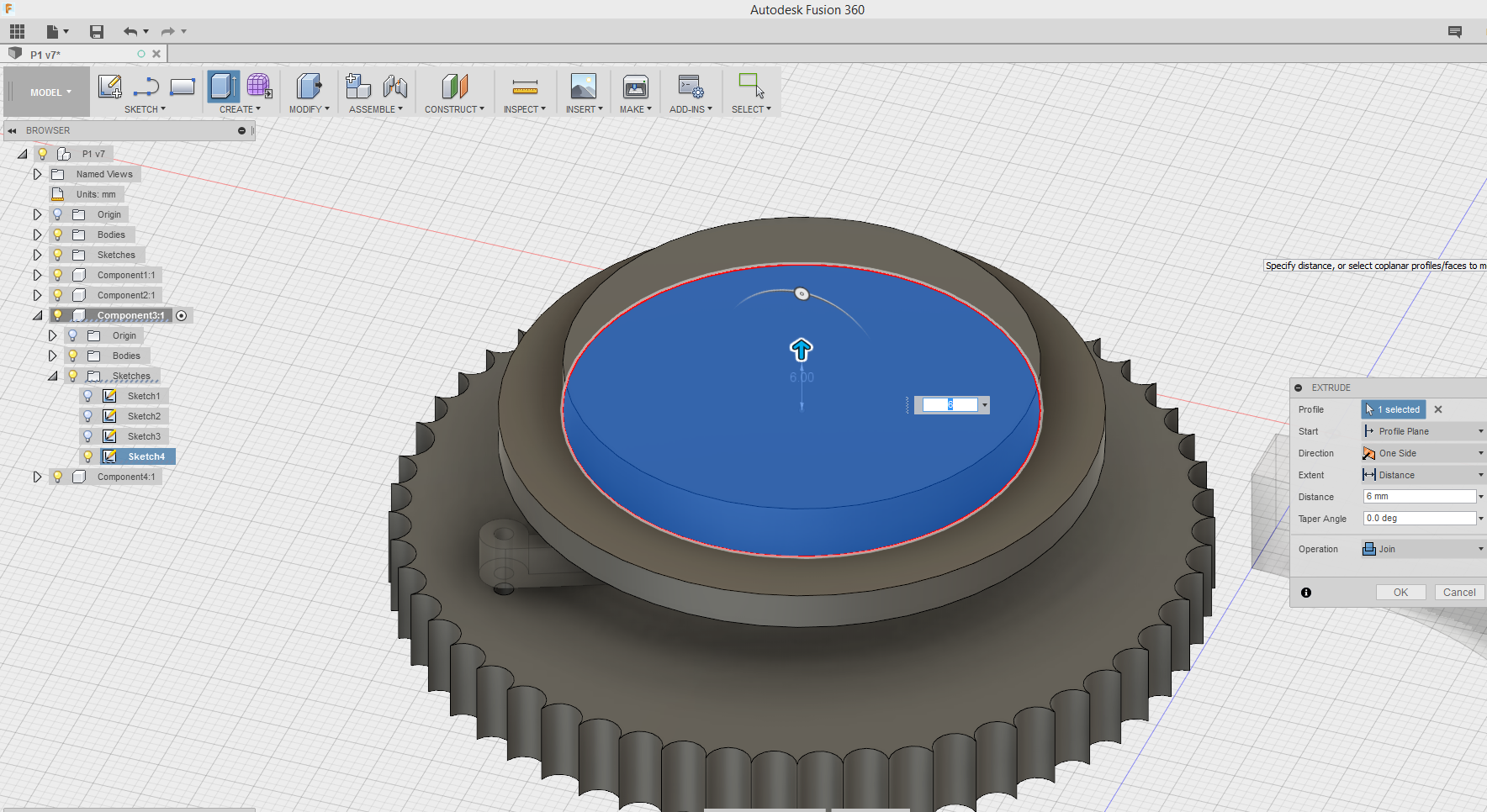
Task: Open the File menu icon
Action: tap(56, 32)
